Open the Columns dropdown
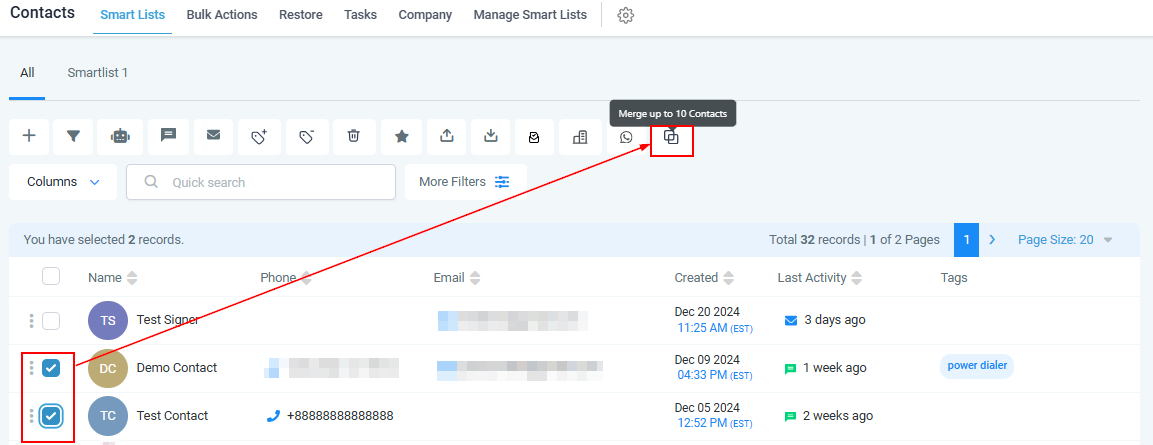The height and width of the screenshot is (445, 1153). coord(63,182)
